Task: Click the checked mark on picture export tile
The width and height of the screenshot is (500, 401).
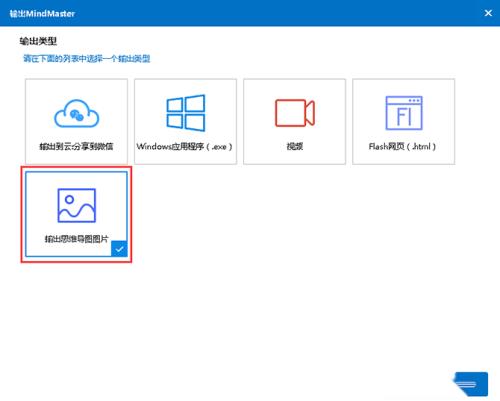Action: 119,249
